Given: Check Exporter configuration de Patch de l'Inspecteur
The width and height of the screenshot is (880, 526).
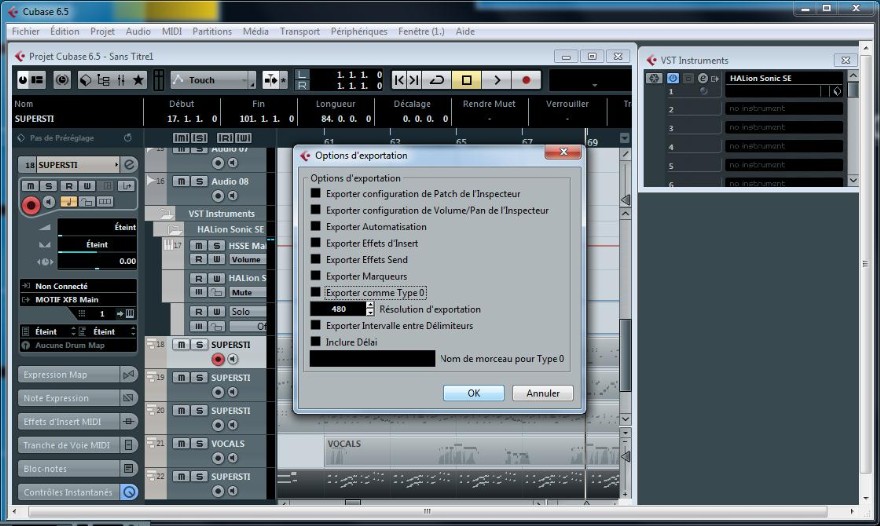Looking at the screenshot, I should point(315,193).
